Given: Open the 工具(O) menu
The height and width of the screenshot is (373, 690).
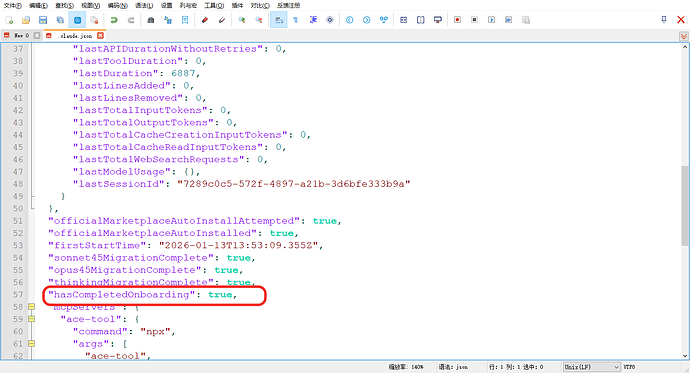Looking at the screenshot, I should tap(214, 5).
